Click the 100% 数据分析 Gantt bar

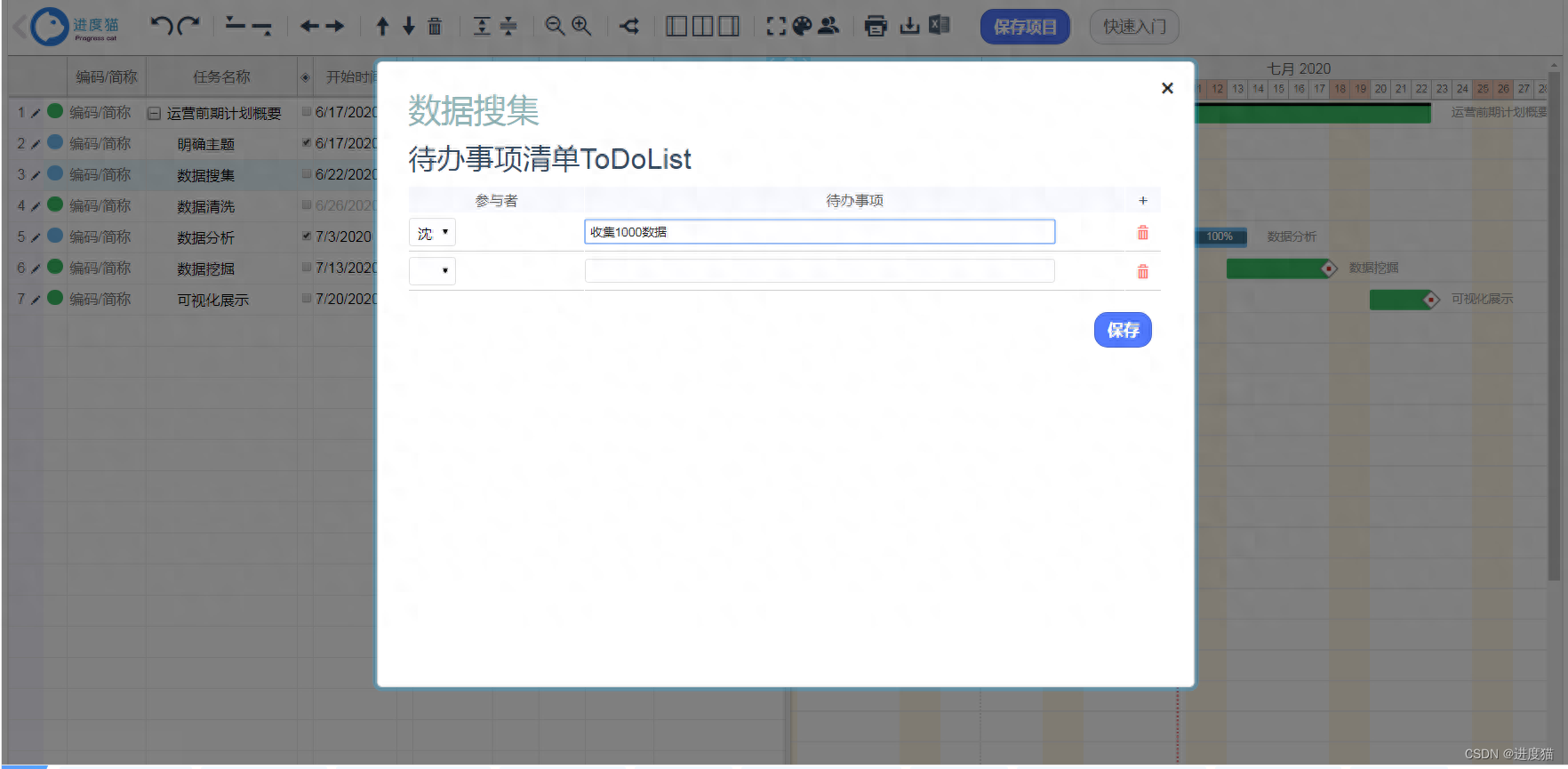[1221, 236]
